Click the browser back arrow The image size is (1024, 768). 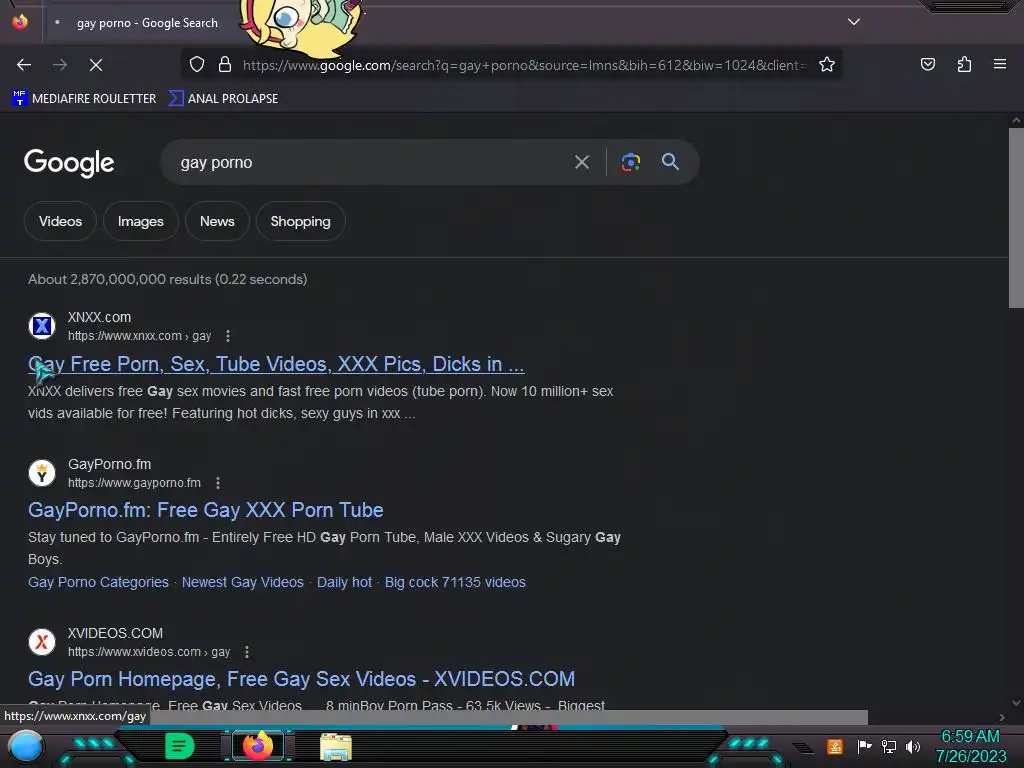coord(24,65)
